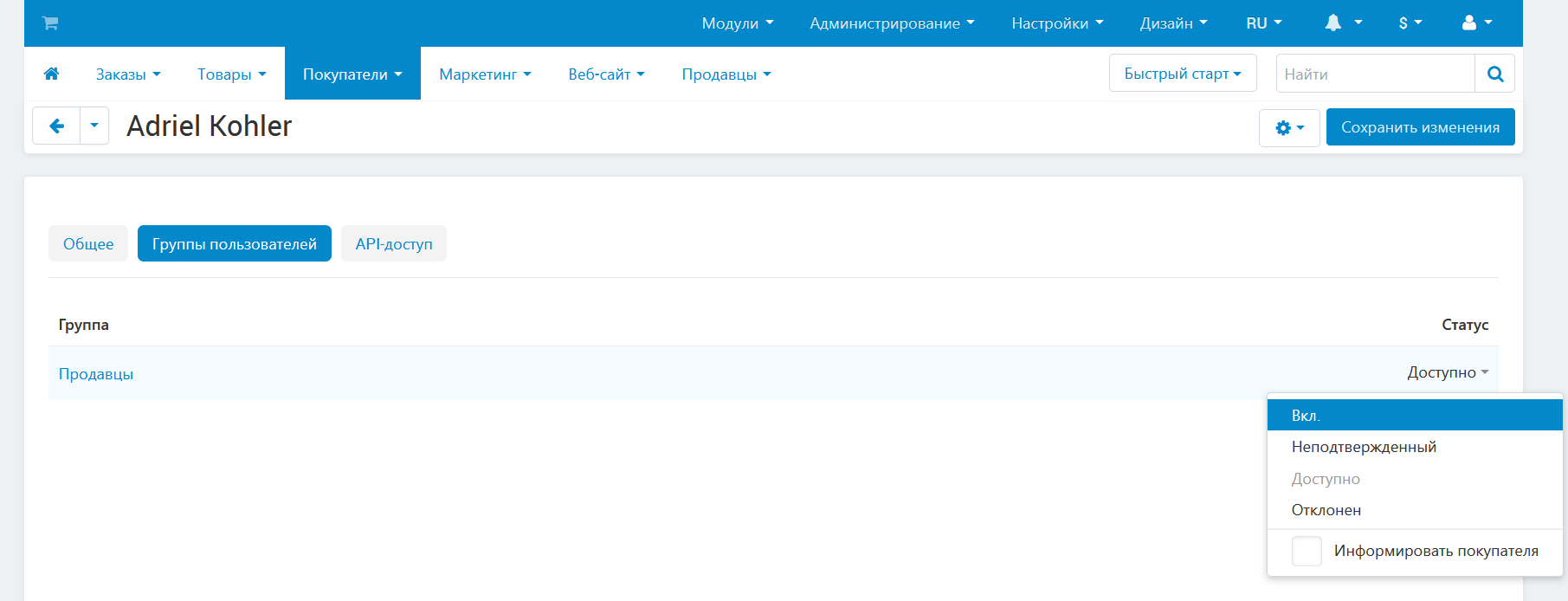Screen dimensions: 1568x601
Task: Choose Отклонен from the status list
Action: (1326, 510)
